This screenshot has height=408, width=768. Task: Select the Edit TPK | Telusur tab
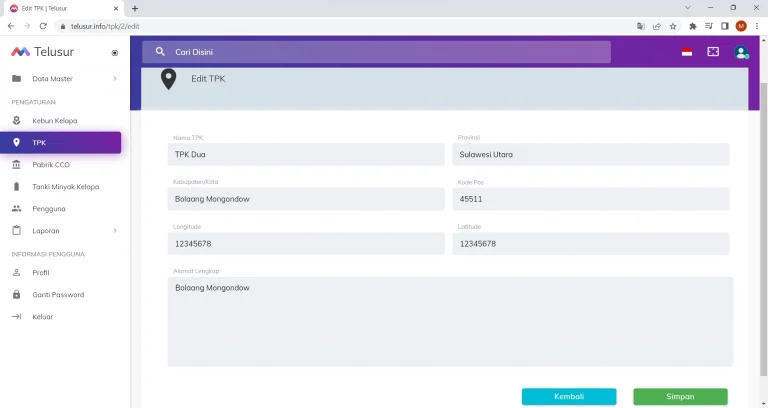[64, 8]
